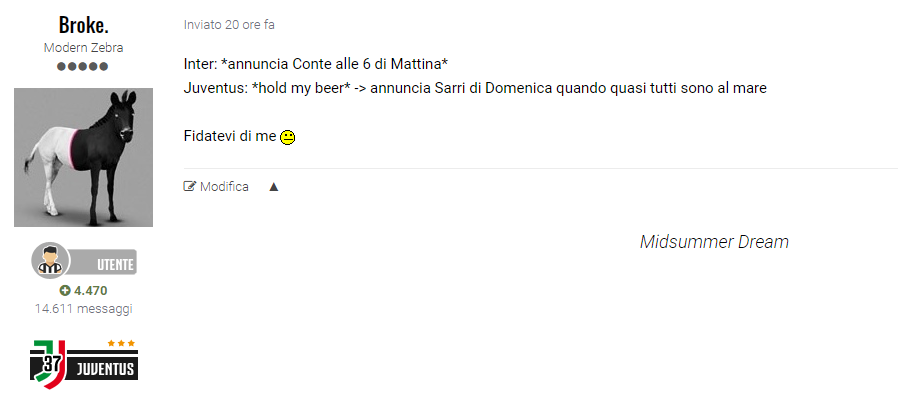
Task: Click the post line mentioning hold my beer
Action: [475, 89]
